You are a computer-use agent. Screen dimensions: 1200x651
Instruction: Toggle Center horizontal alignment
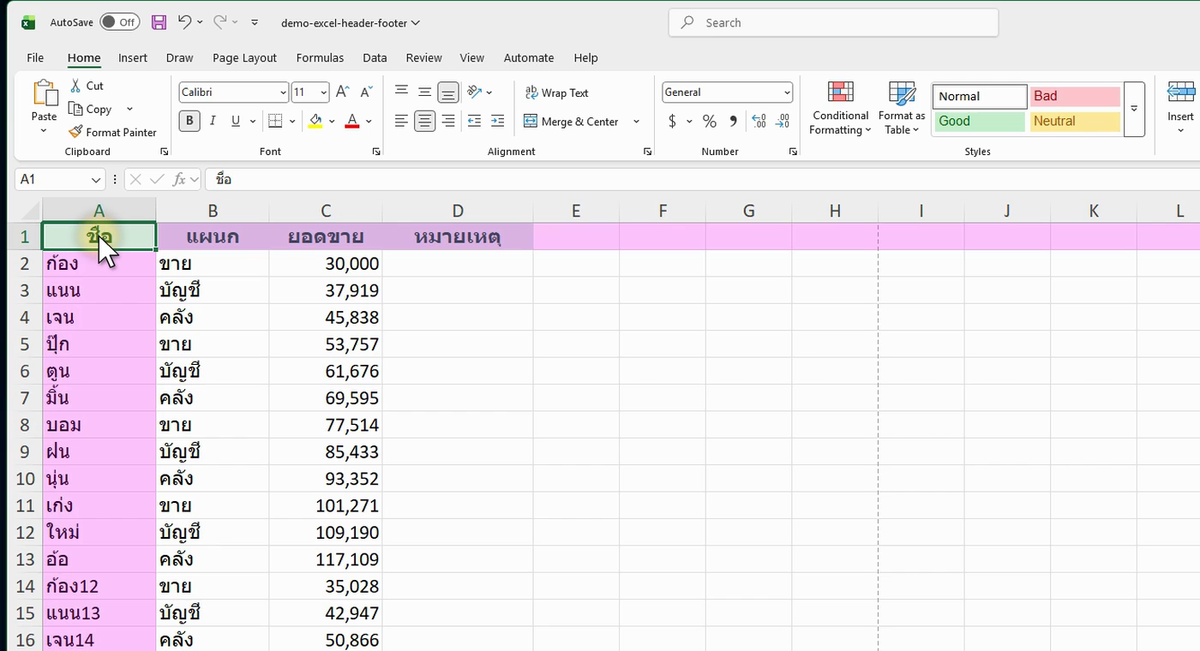click(425, 121)
